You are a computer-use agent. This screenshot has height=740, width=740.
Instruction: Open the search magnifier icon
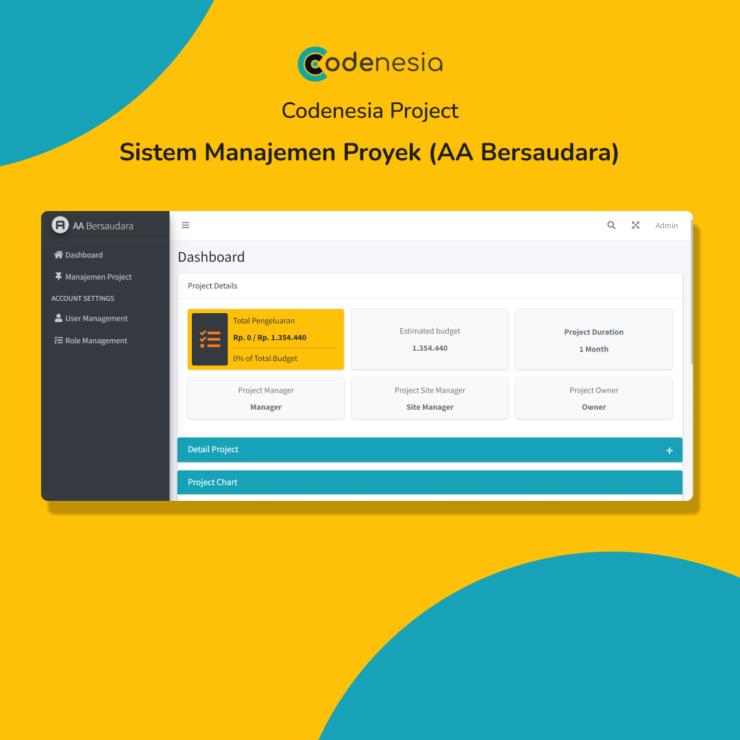click(x=611, y=225)
